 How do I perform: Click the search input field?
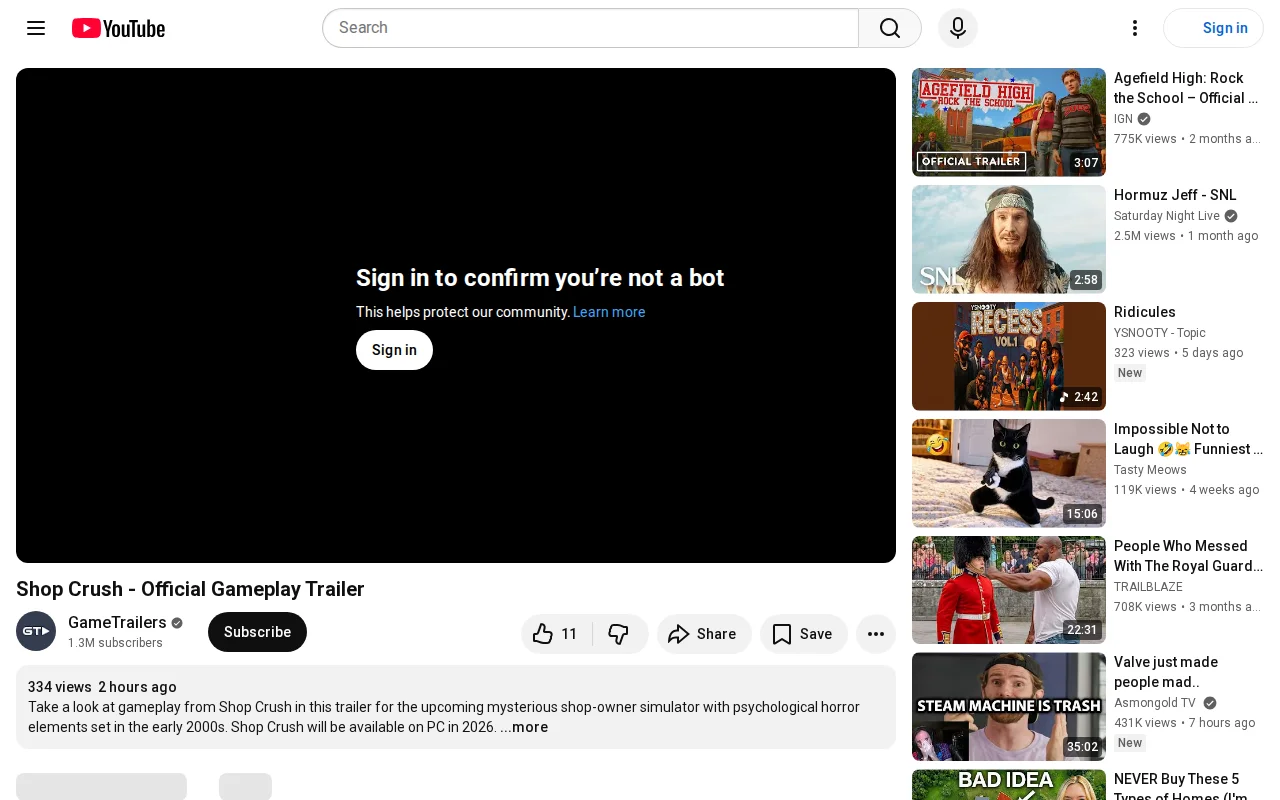(590, 28)
